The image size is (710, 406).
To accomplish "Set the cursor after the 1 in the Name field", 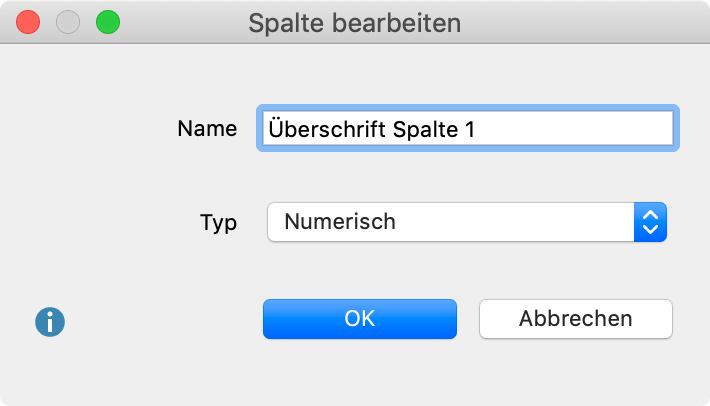I will coord(476,129).
